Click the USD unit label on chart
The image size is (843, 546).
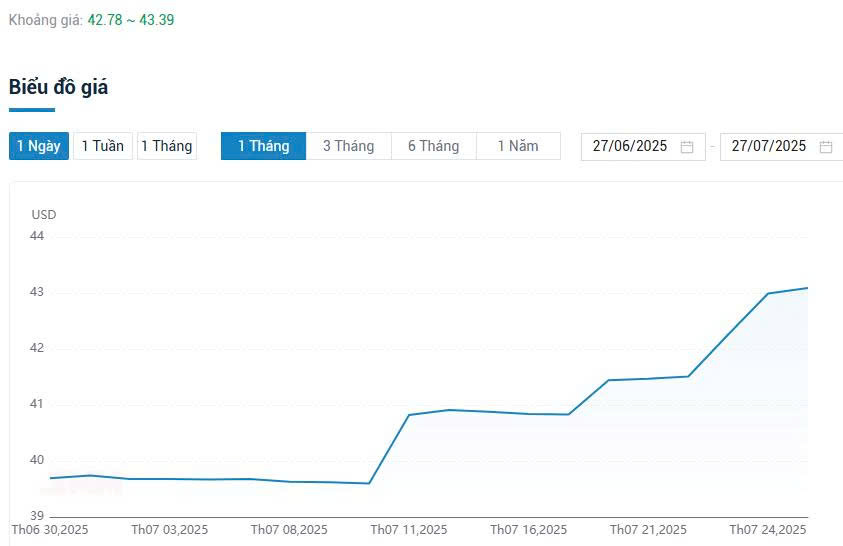(x=44, y=214)
